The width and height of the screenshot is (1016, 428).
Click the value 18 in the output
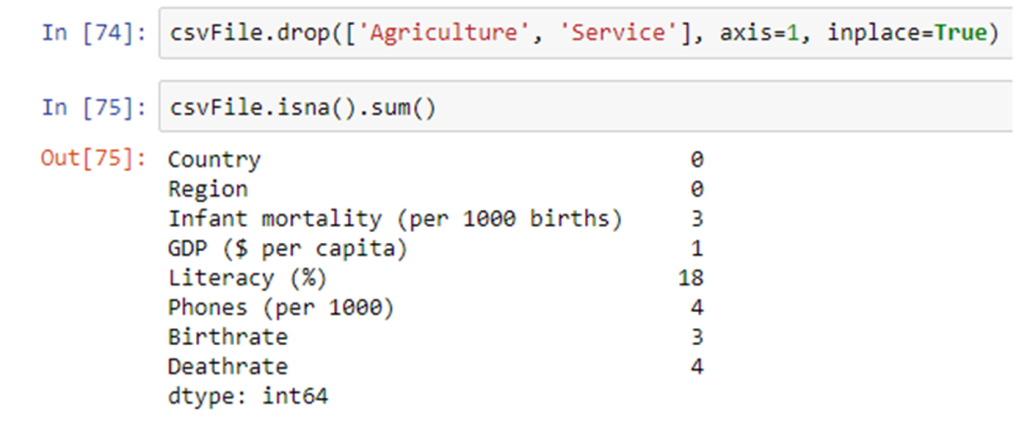point(690,277)
